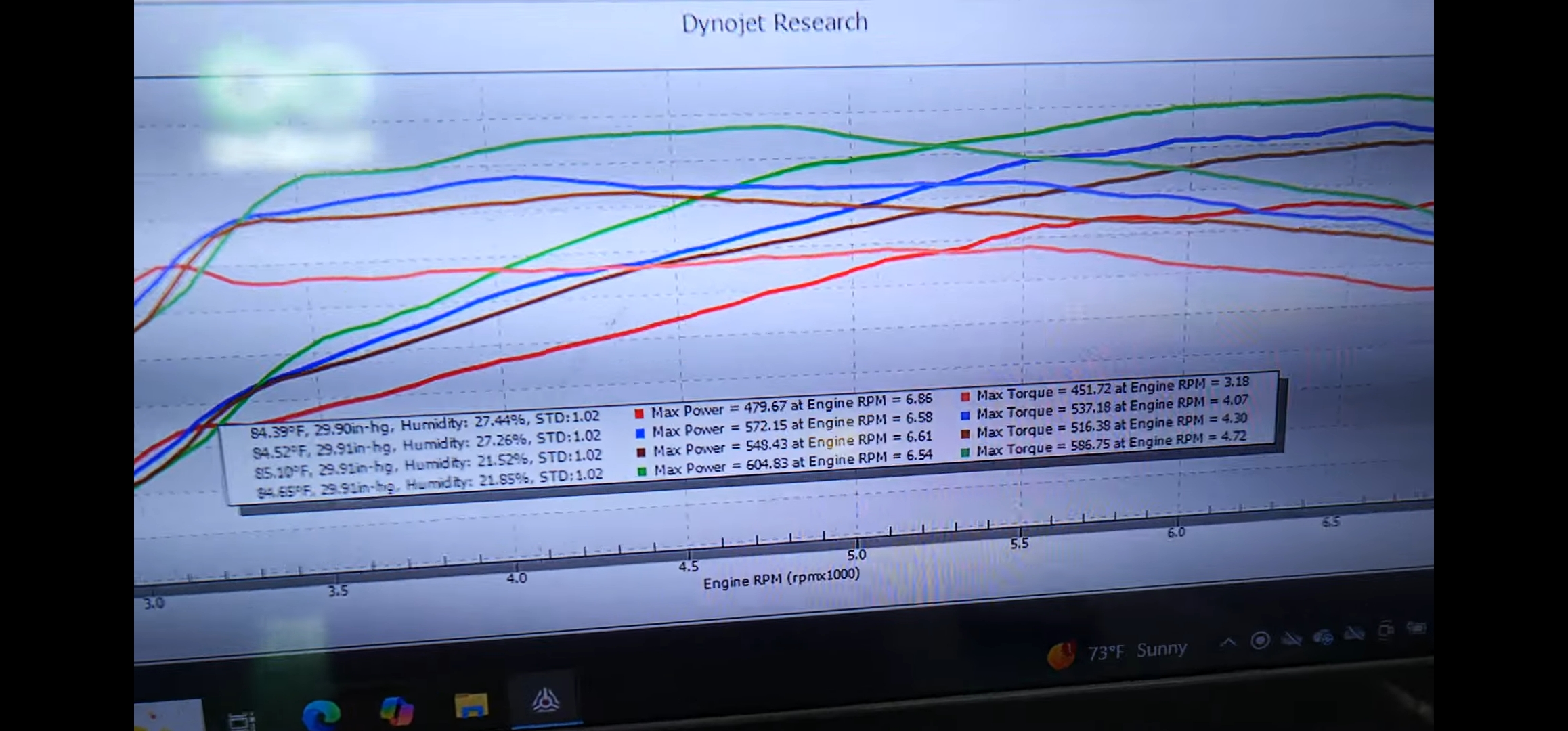This screenshot has height=731, width=1568.
Task: Click the network globe tray icon
Action: (1323, 637)
